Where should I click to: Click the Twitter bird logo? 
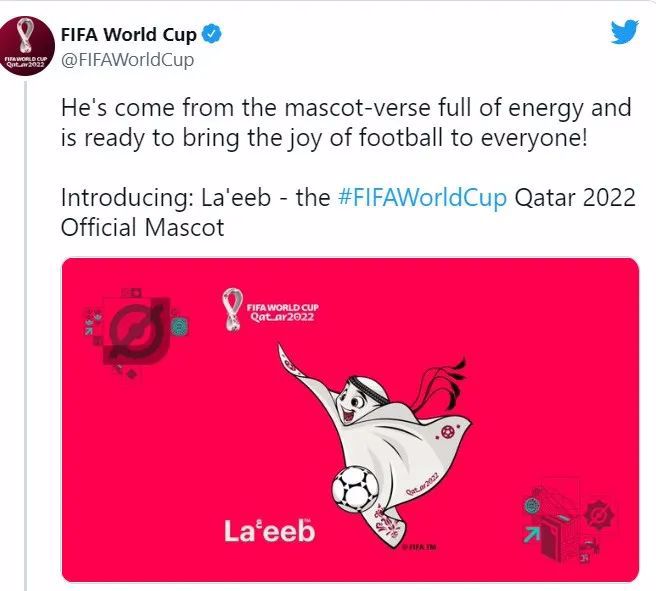(x=624, y=31)
